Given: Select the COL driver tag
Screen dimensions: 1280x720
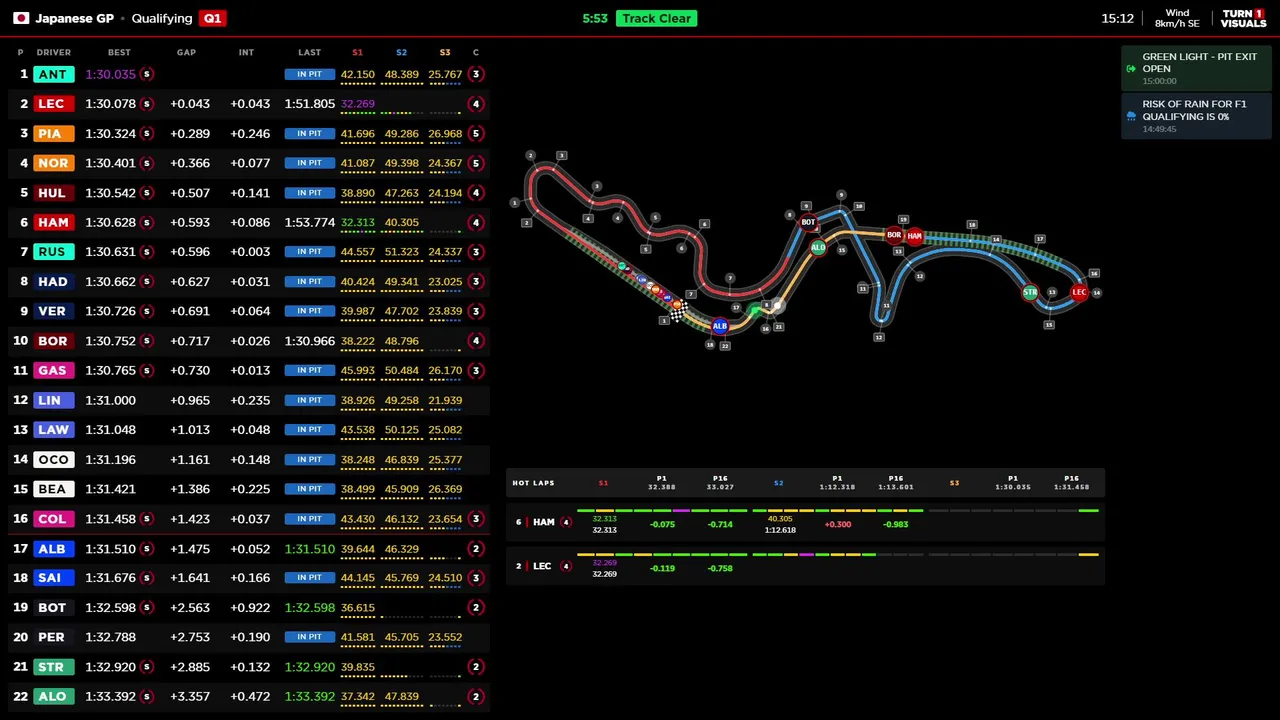Looking at the screenshot, I should pyautogui.click(x=52, y=519).
